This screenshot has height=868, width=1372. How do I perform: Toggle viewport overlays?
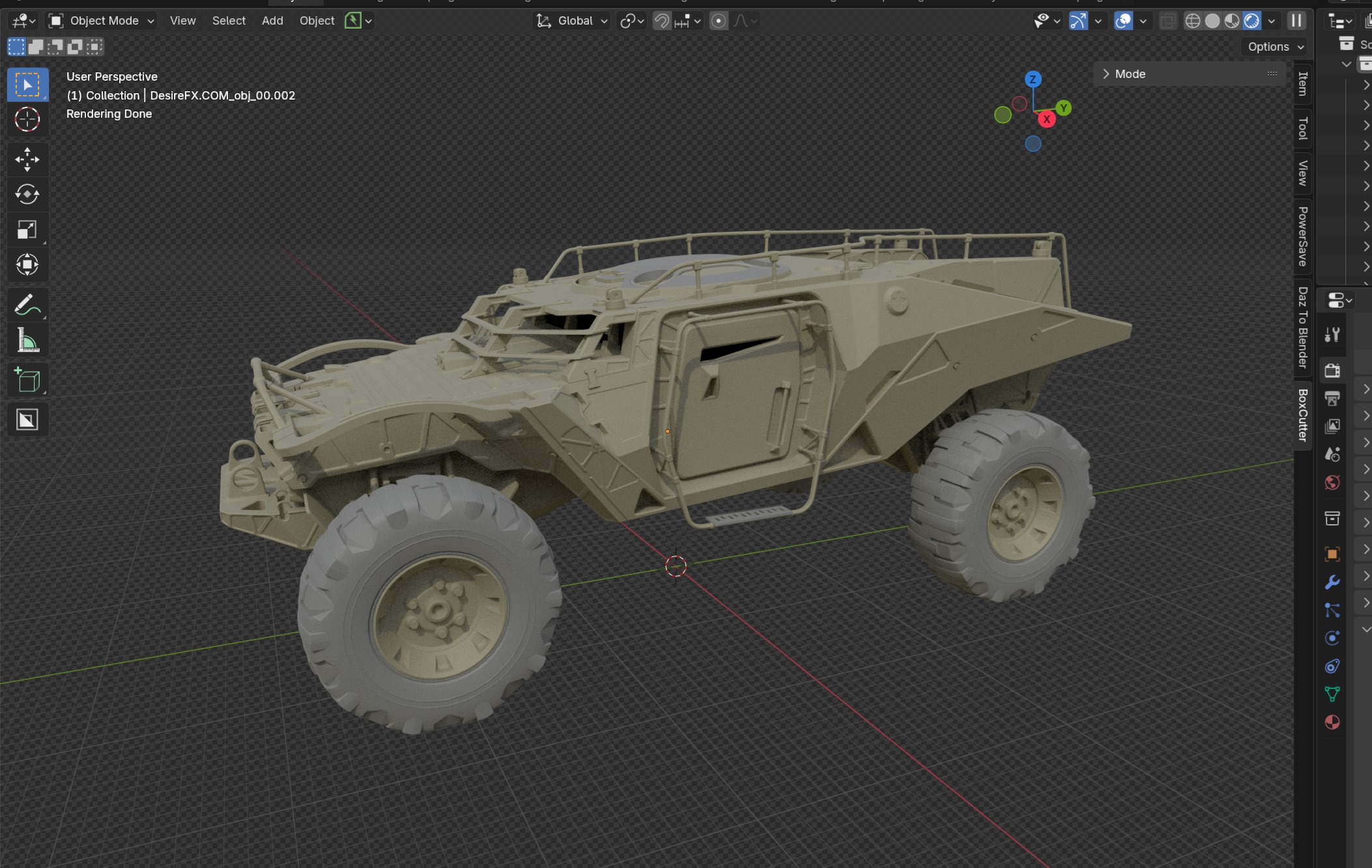[1123, 21]
